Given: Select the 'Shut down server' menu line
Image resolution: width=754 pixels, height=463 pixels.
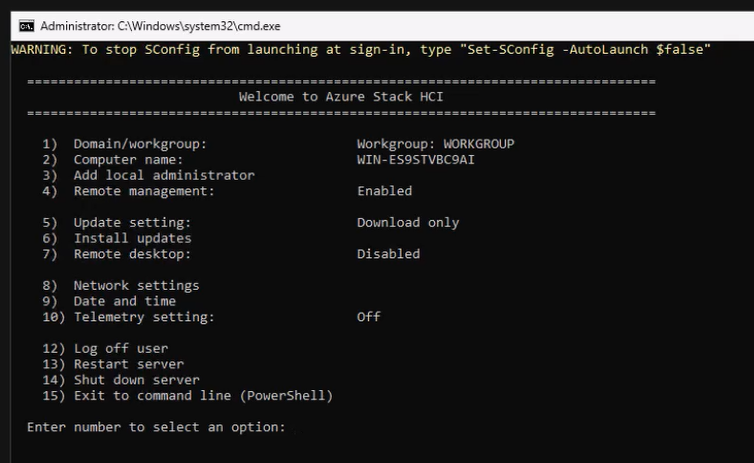Looking at the screenshot, I should click(121, 380).
